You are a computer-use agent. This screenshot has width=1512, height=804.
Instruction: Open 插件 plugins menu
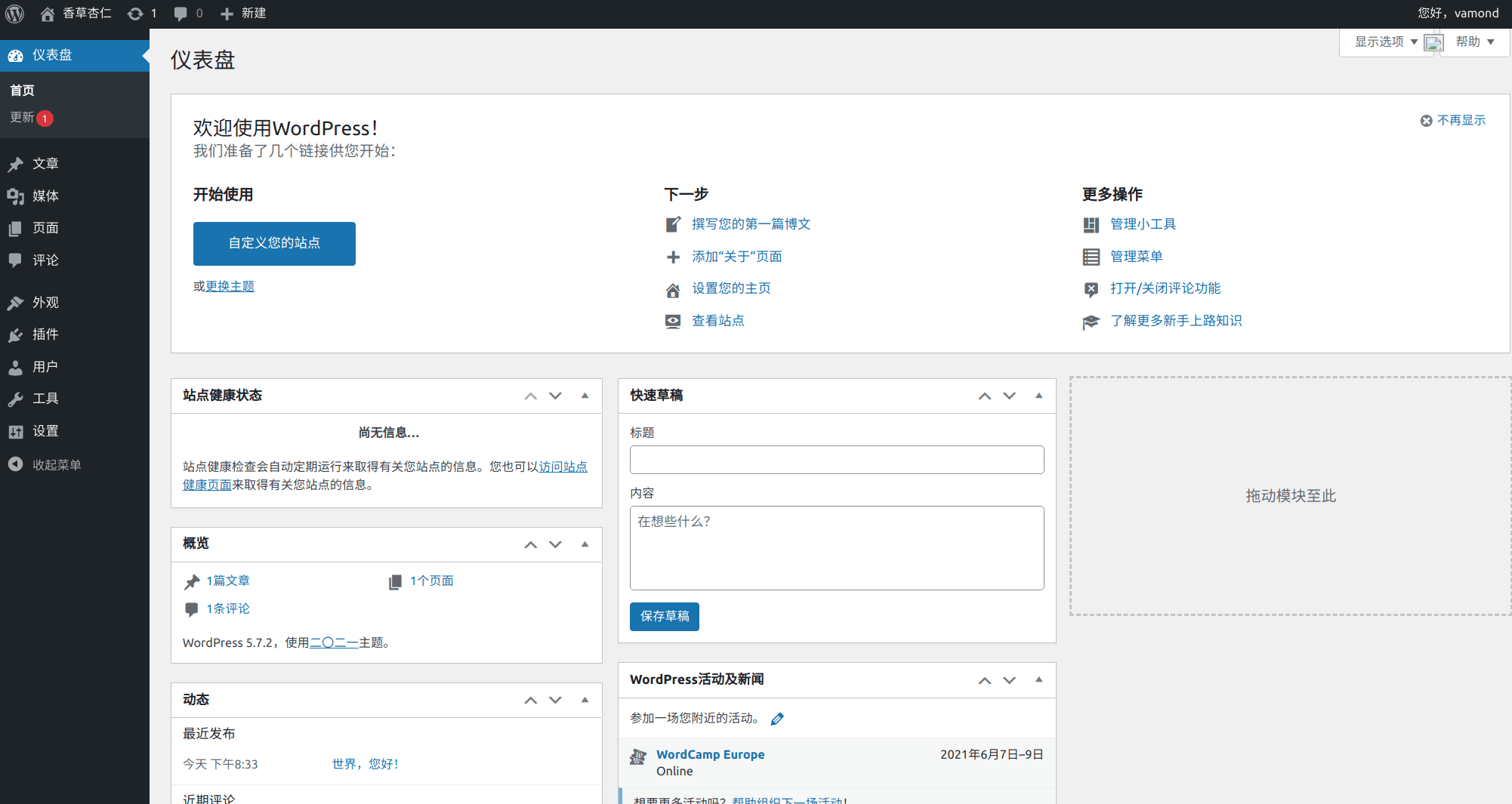pyautogui.click(x=75, y=334)
